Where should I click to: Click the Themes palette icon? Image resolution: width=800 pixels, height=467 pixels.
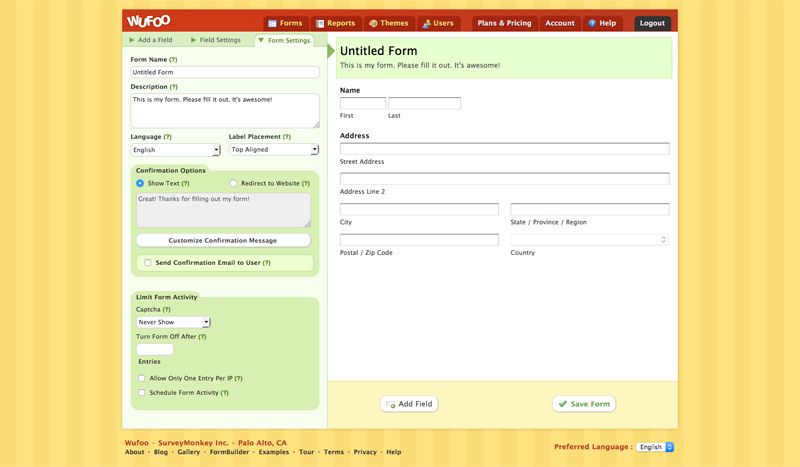pos(373,23)
